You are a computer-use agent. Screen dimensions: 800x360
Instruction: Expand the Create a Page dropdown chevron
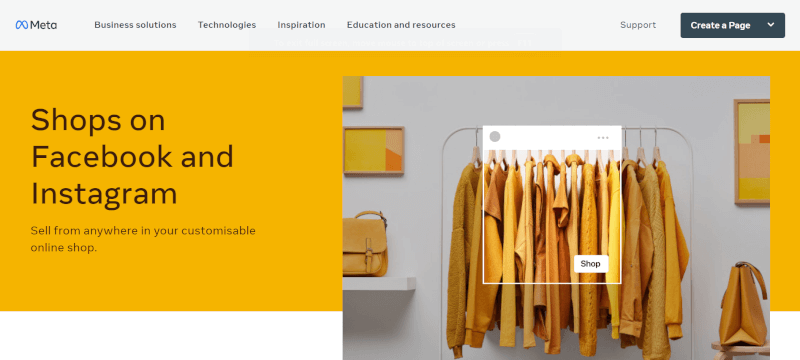point(771,25)
